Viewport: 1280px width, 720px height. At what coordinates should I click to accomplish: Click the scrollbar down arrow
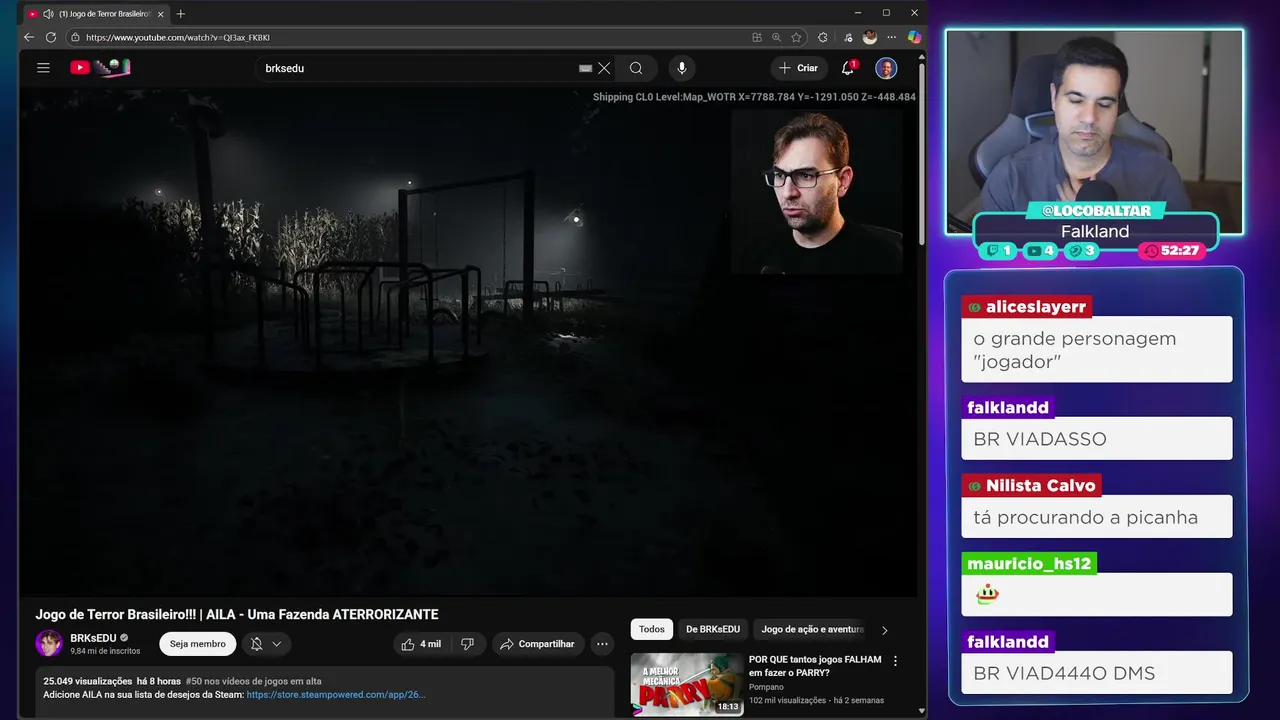click(x=921, y=711)
